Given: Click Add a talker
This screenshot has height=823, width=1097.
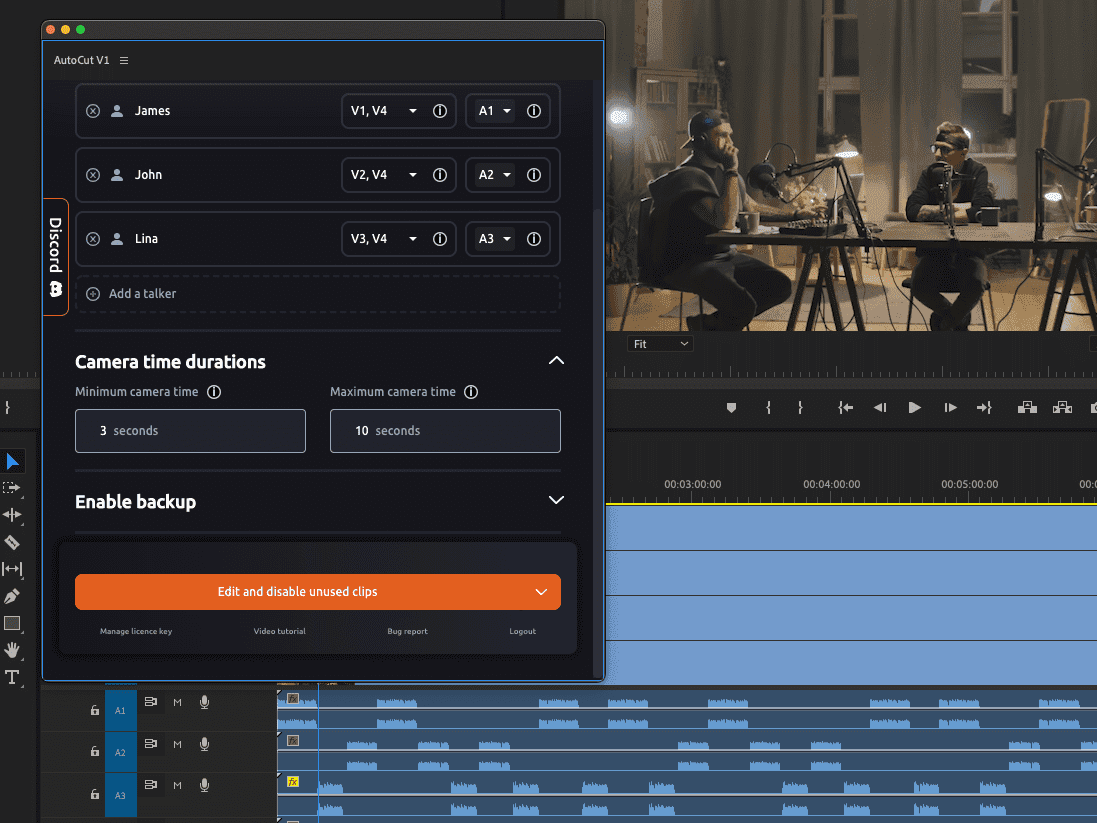Looking at the screenshot, I should [318, 294].
